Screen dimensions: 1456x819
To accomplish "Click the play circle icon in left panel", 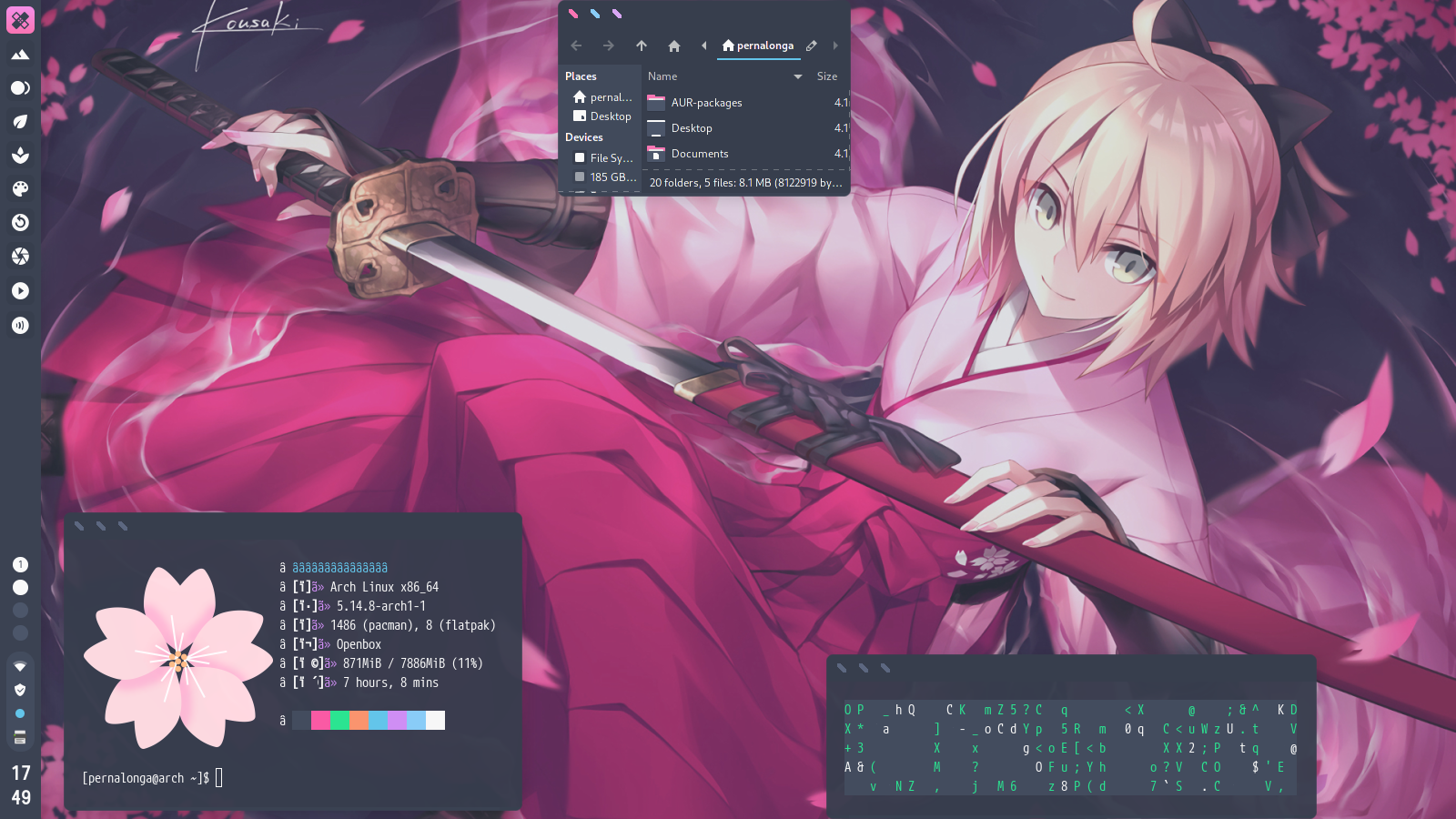I will 20,291.
